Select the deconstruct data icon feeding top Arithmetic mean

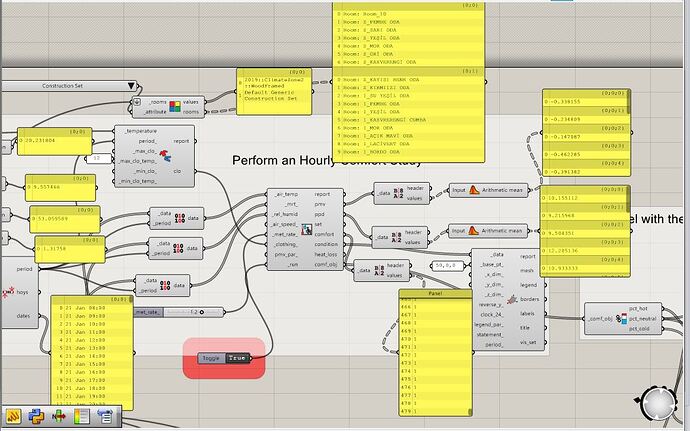click(398, 193)
